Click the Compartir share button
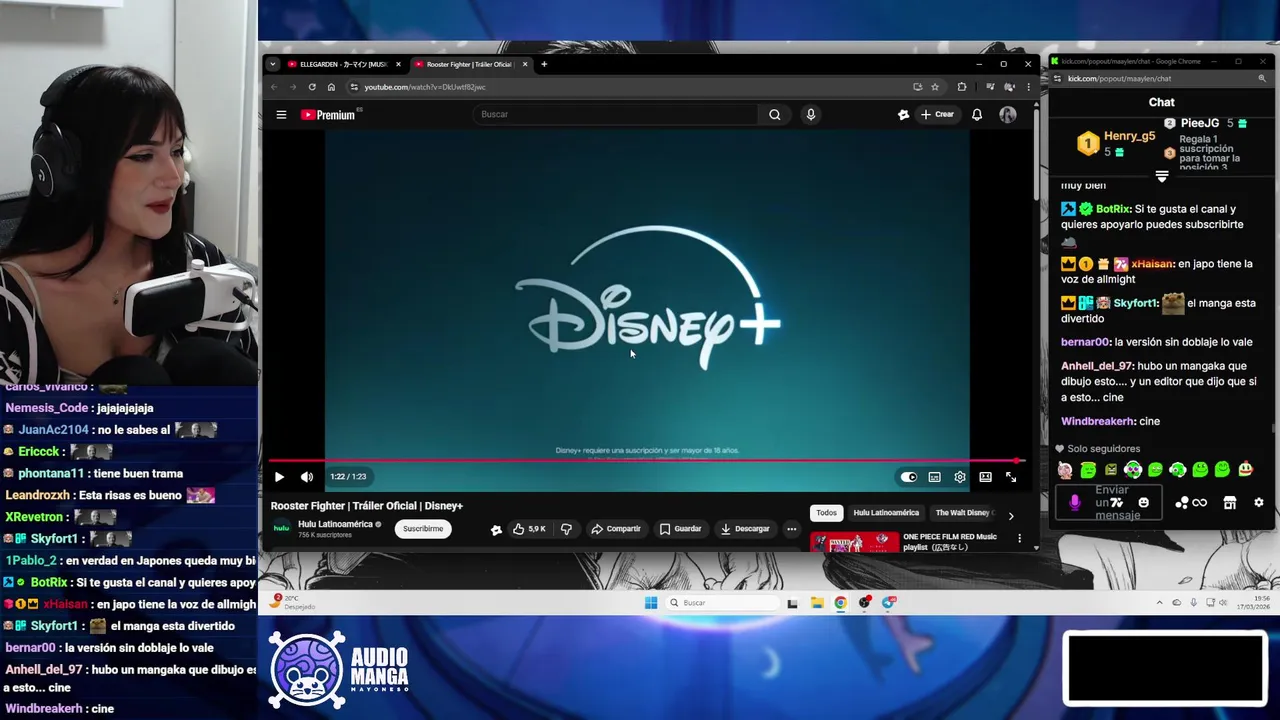Image resolution: width=1280 pixels, height=720 pixels. pyautogui.click(x=615, y=529)
